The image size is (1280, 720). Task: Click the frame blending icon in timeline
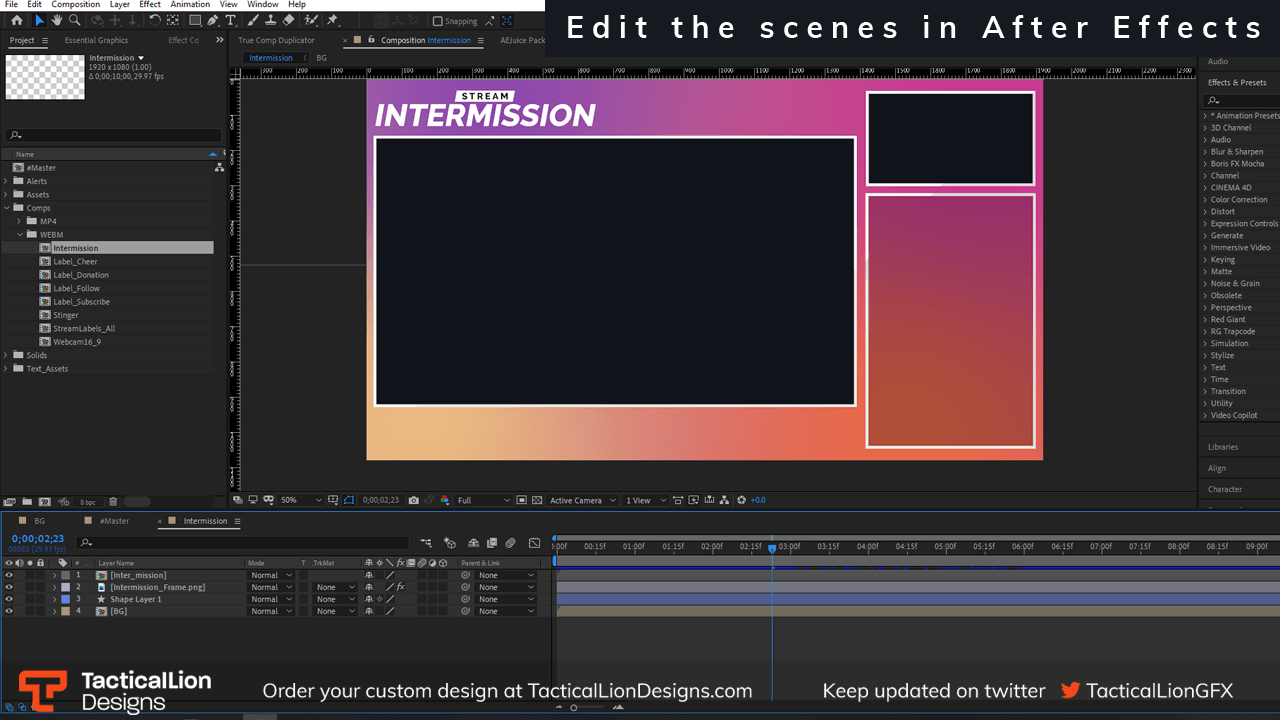coord(492,543)
